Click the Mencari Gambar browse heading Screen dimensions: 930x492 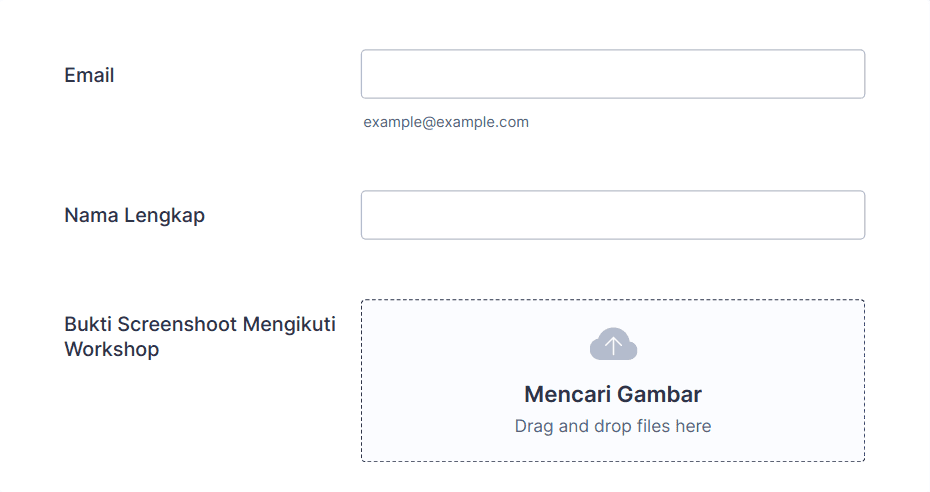tap(613, 394)
